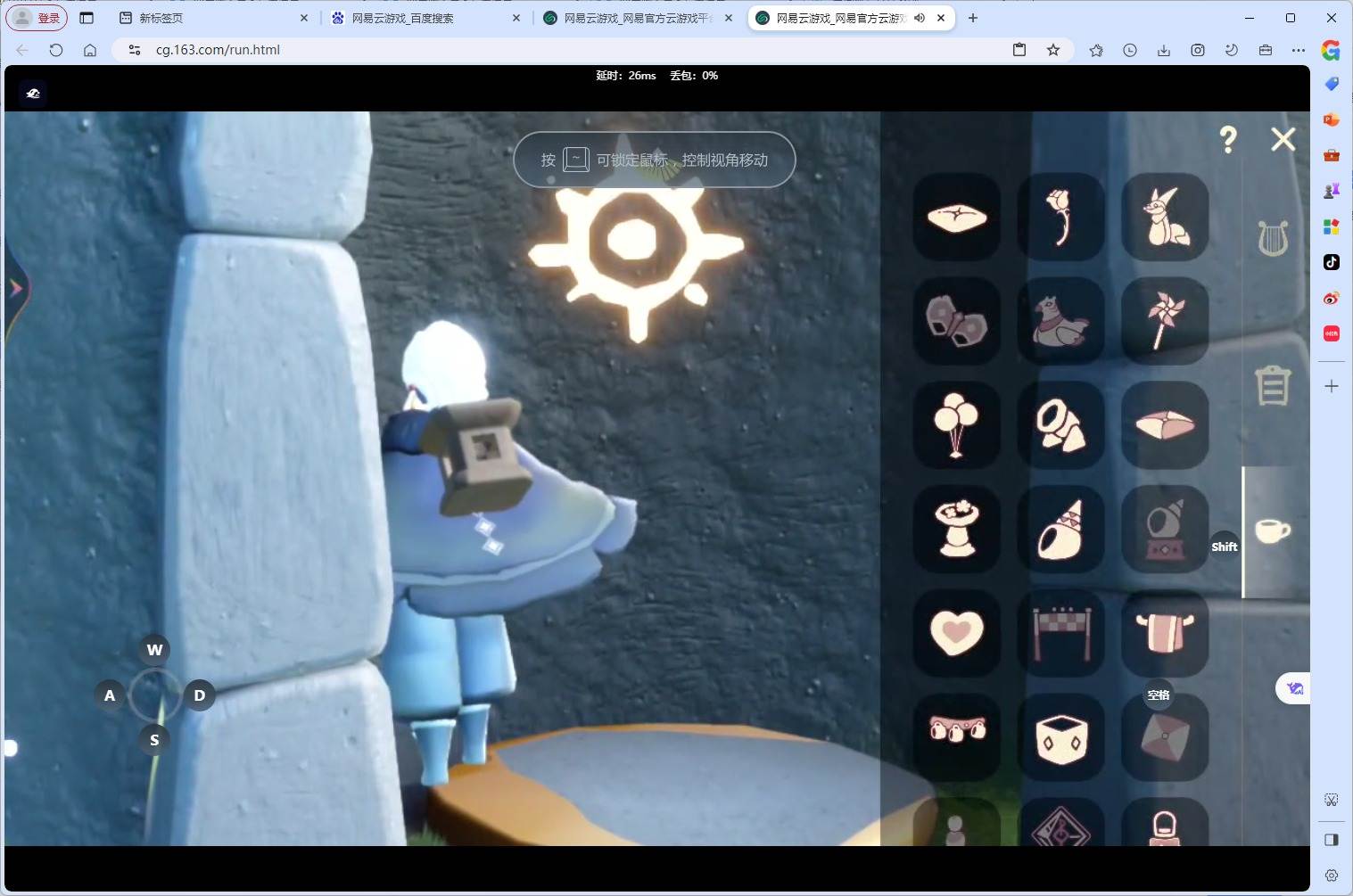This screenshot has height=896, width=1353.
Task: Mute audio on the active tab
Action: pyautogui.click(x=920, y=18)
